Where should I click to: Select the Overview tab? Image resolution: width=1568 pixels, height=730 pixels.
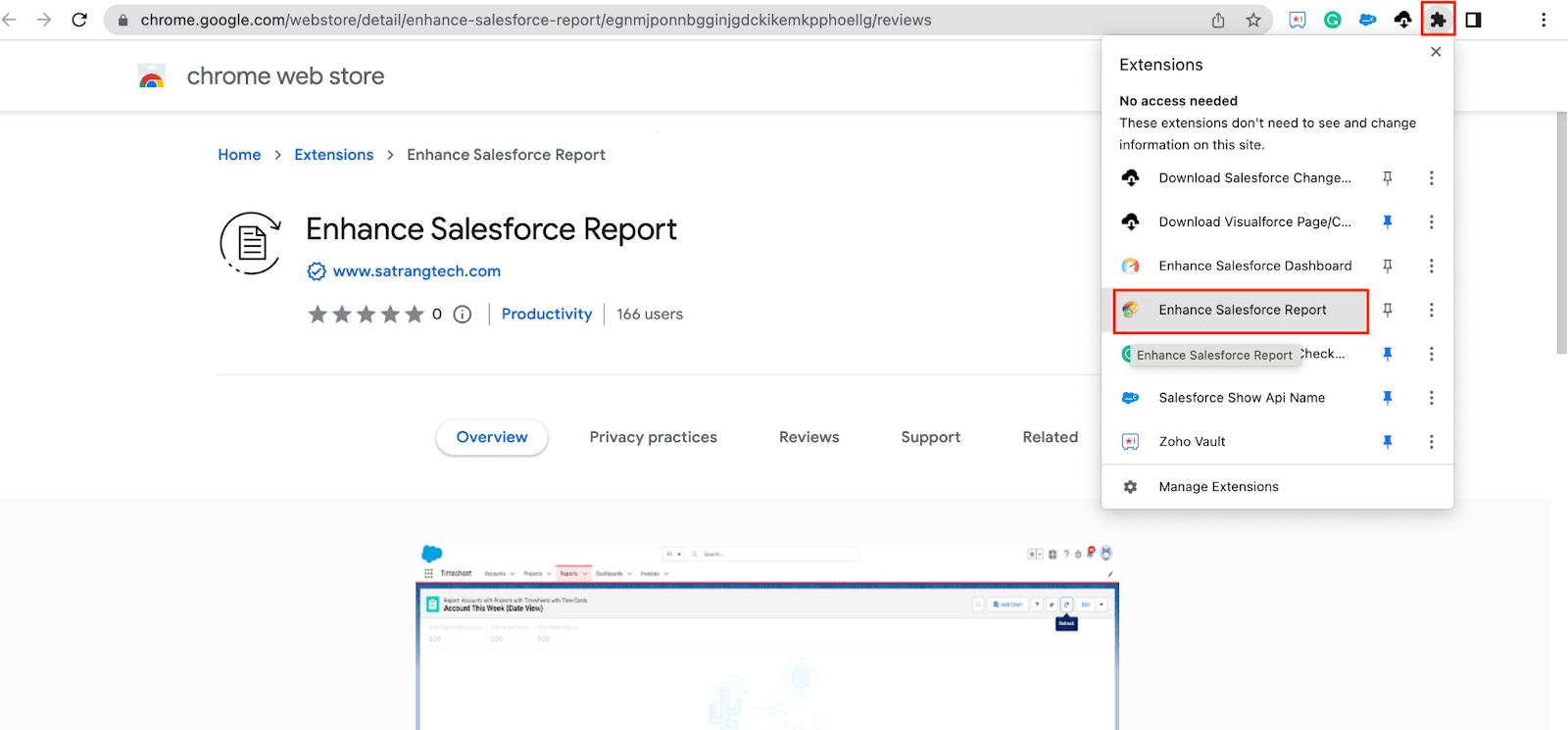(492, 437)
